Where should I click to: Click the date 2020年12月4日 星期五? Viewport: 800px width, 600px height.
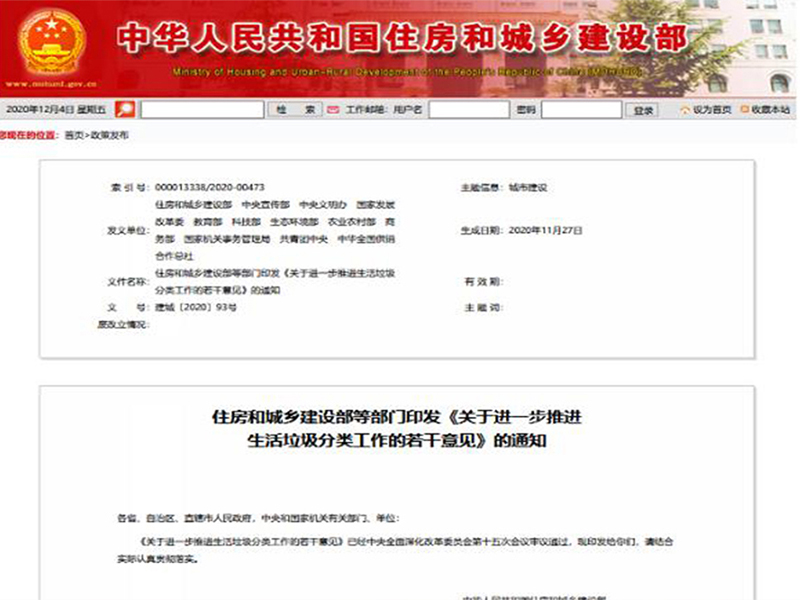[56, 110]
